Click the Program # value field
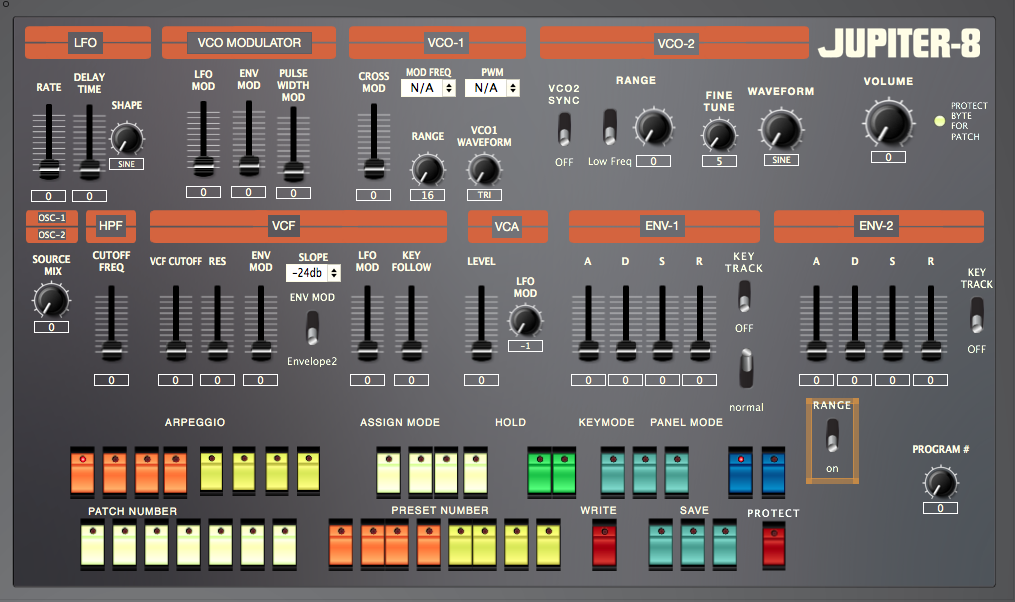Image resolution: width=1015 pixels, height=602 pixels. (941, 508)
